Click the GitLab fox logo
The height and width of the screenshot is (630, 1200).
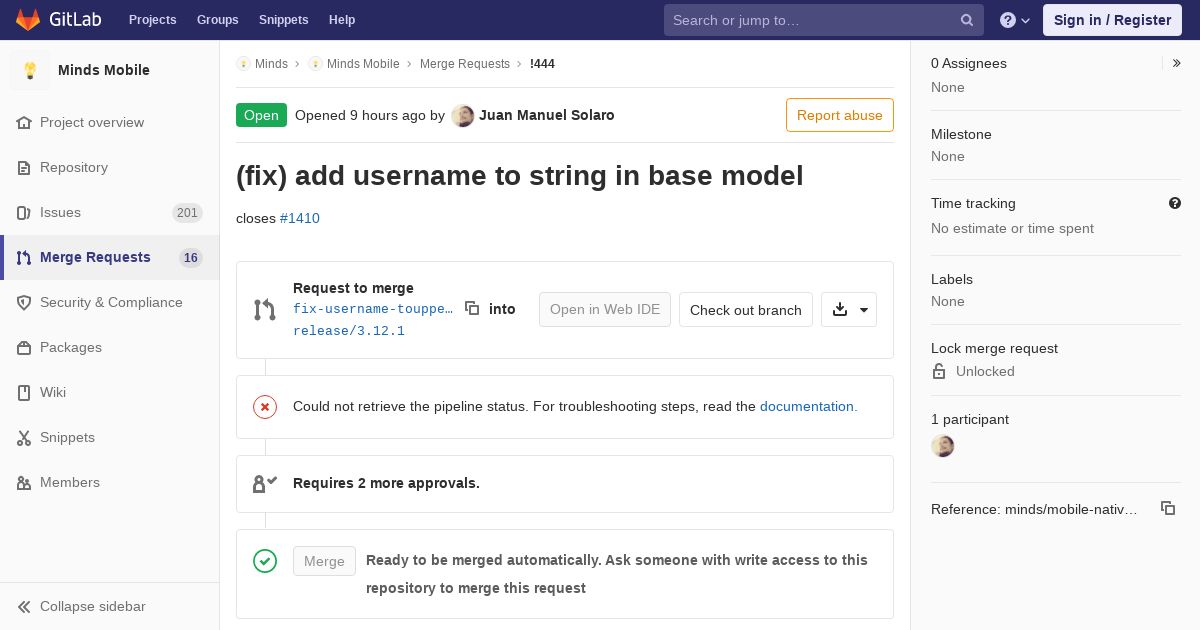[x=28, y=20]
